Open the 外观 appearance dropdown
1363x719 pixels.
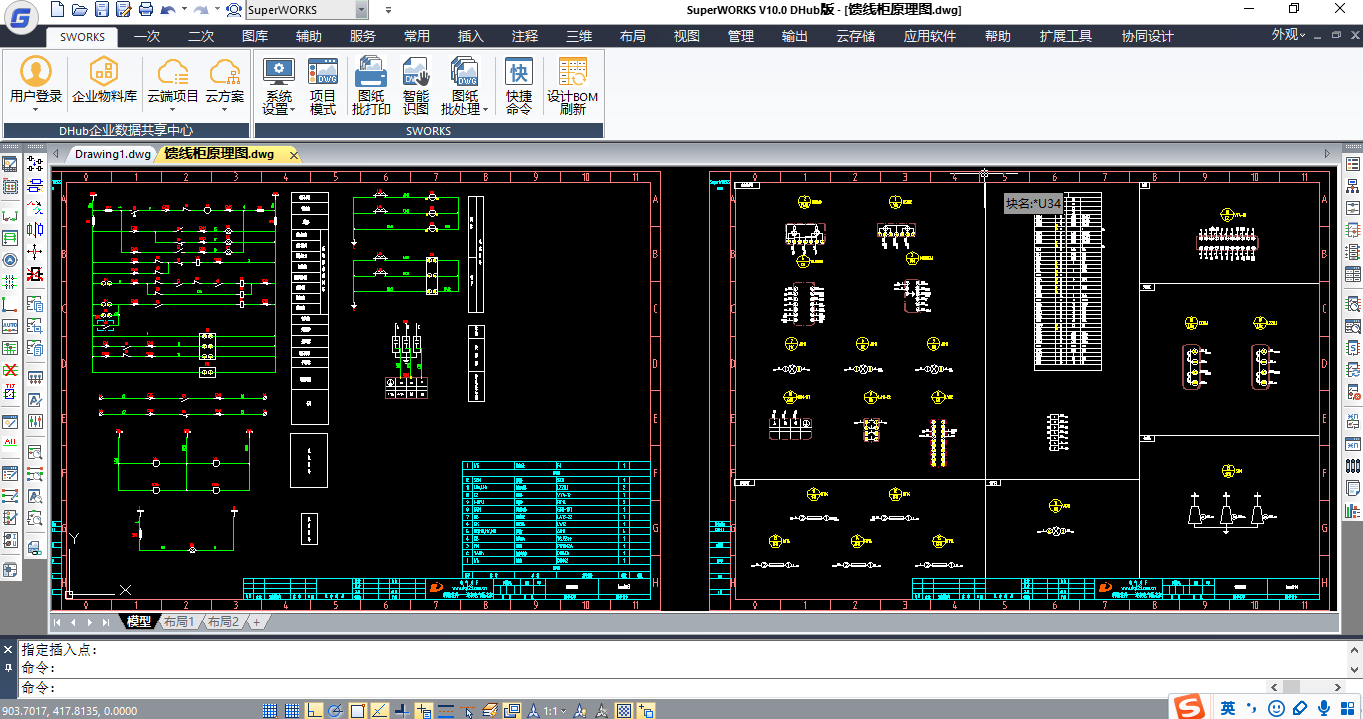[1288, 35]
